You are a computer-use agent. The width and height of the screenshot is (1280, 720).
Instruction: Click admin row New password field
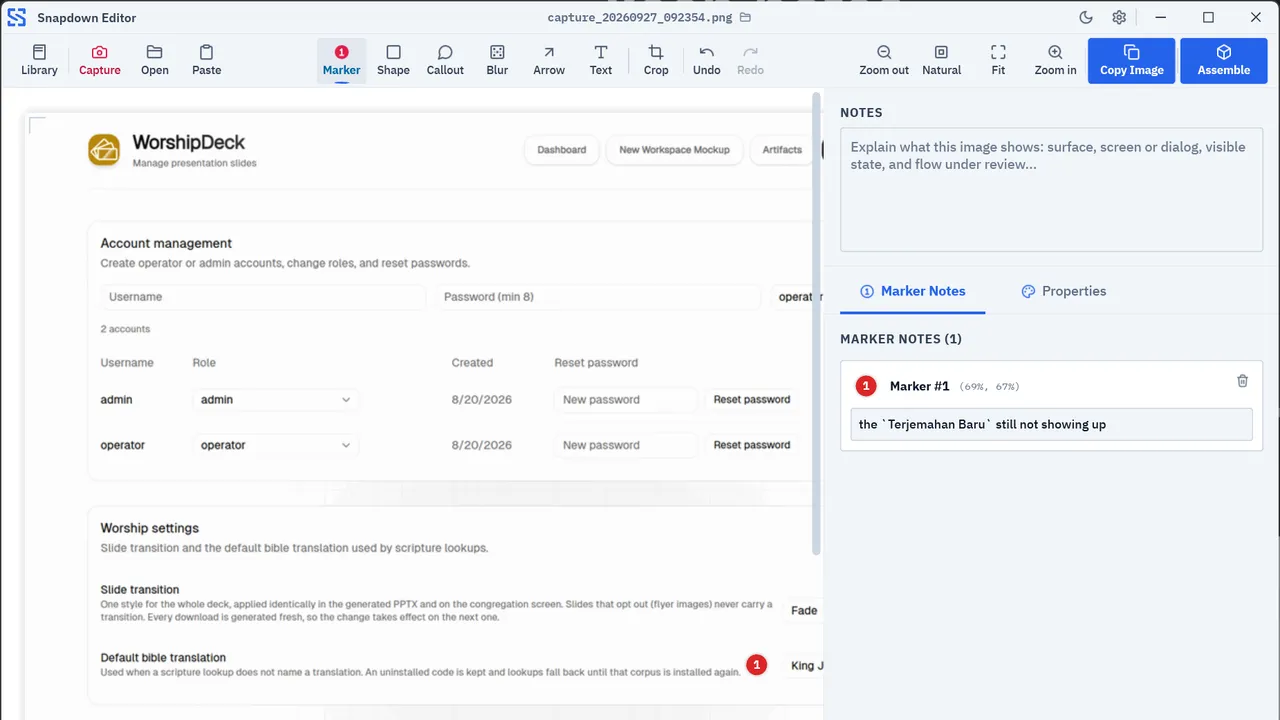(x=626, y=400)
